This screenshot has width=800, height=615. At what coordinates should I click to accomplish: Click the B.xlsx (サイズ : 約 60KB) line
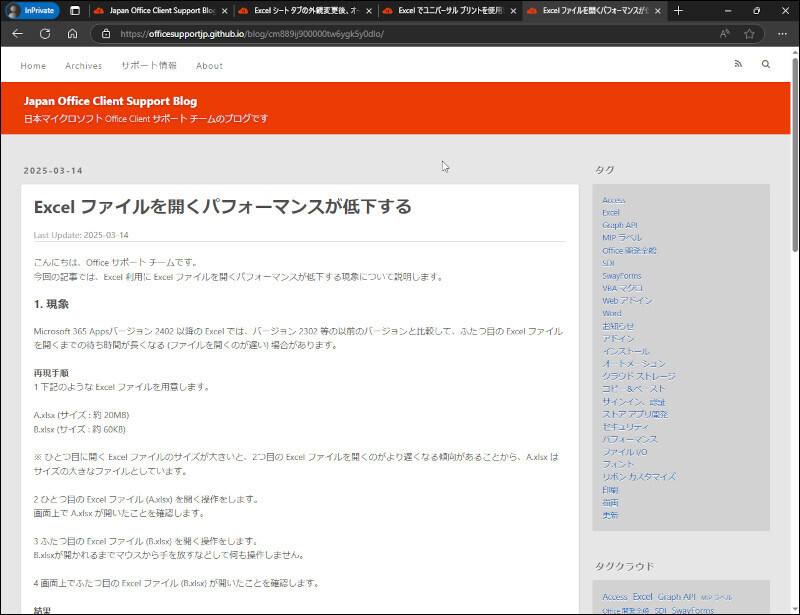click(80, 429)
